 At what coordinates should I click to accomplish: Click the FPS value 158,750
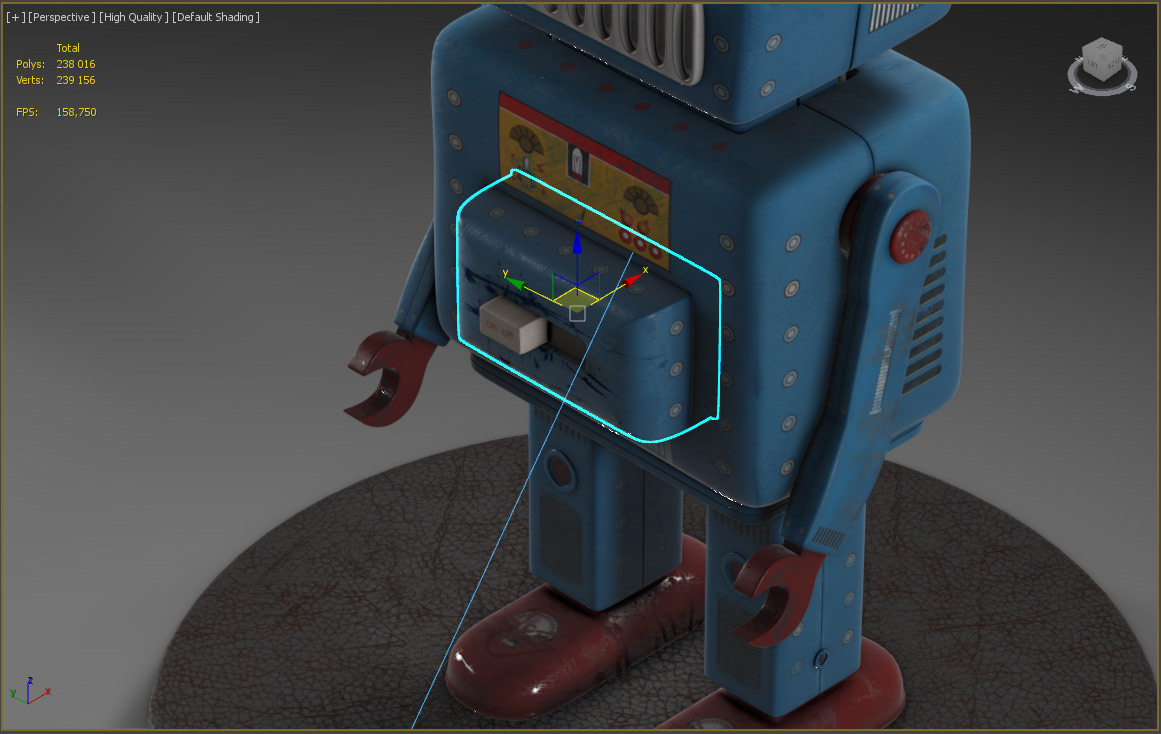[x=76, y=112]
